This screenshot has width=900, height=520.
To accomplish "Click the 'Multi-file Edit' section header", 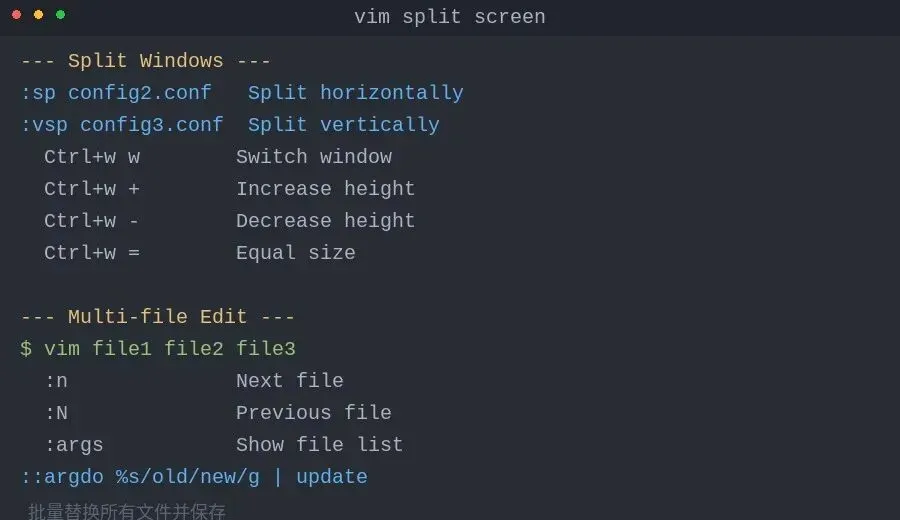I will point(157,317).
